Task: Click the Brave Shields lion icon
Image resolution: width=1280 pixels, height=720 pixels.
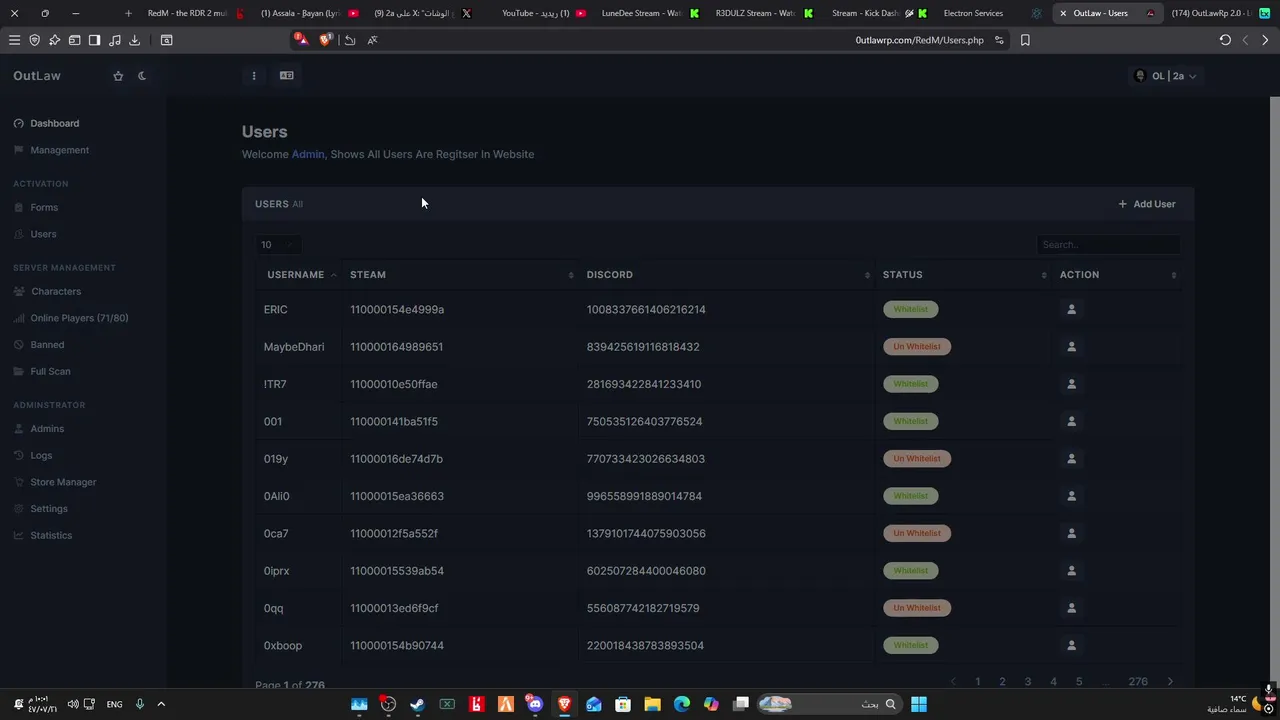Action: coord(325,40)
